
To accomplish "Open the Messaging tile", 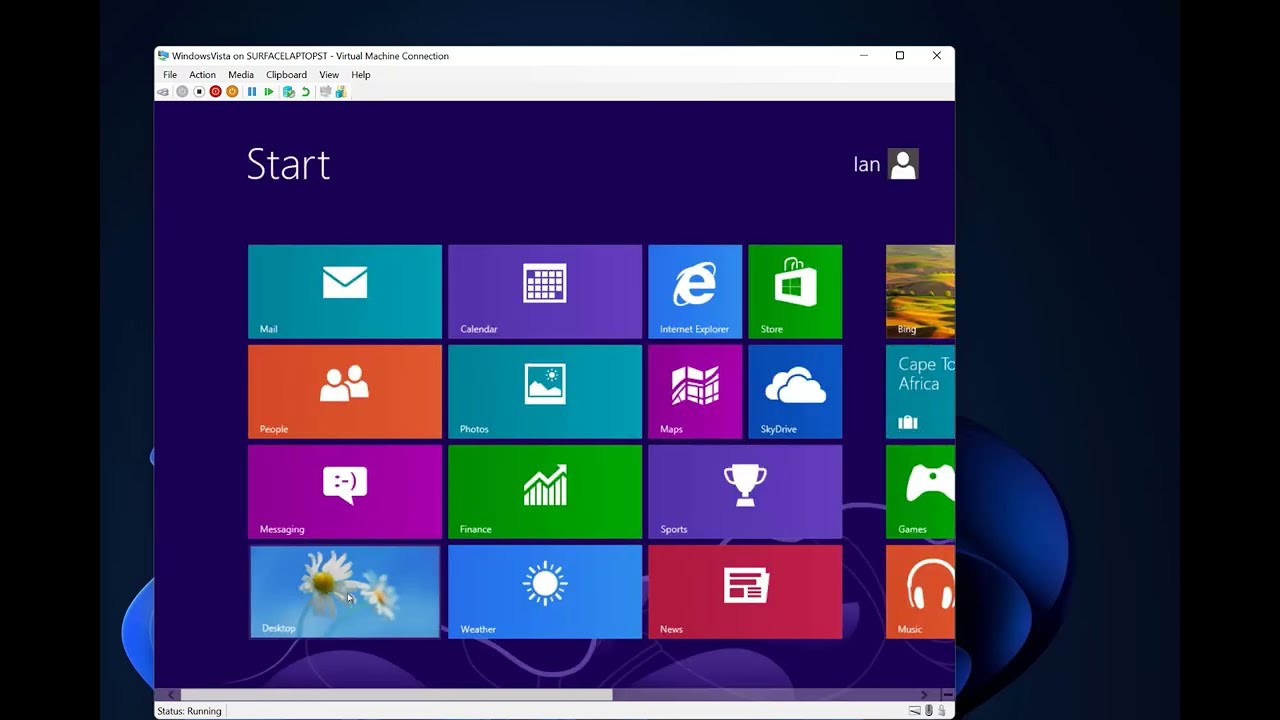I will pos(345,491).
